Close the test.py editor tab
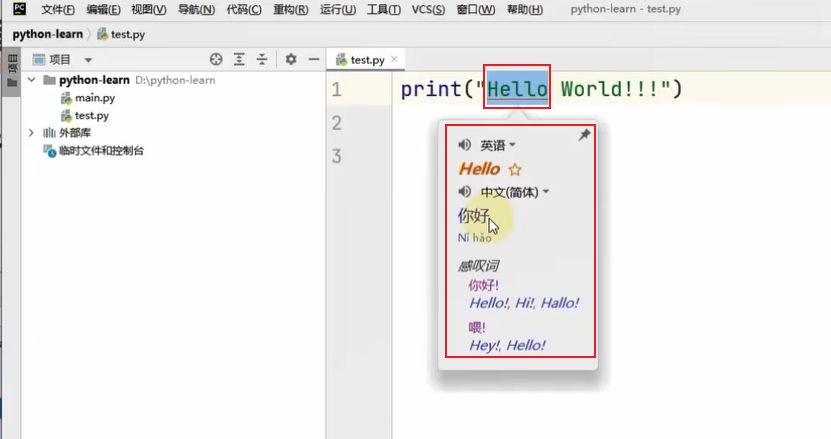The image size is (831, 439). 394,60
